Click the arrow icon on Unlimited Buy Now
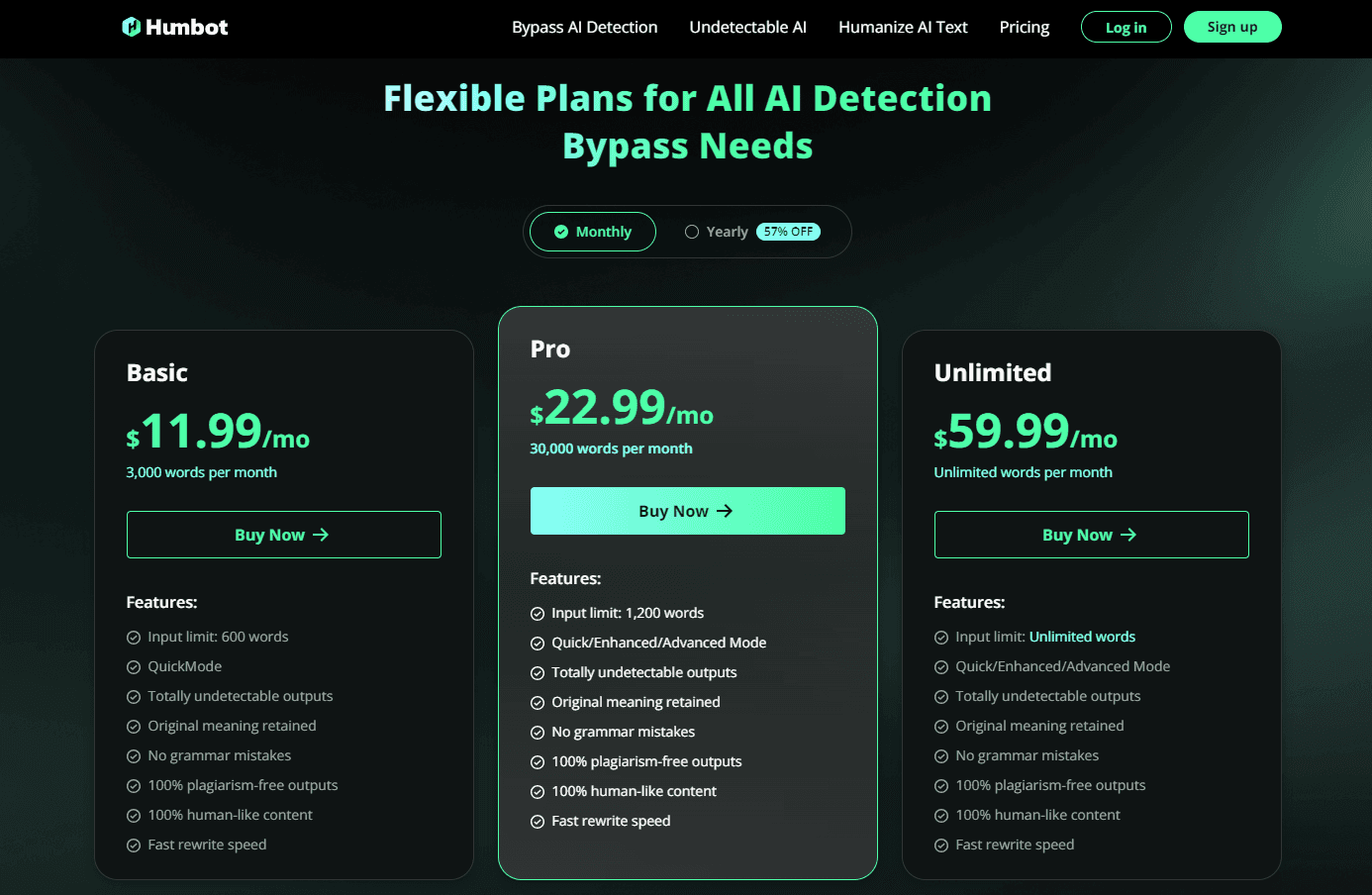 (x=1128, y=535)
